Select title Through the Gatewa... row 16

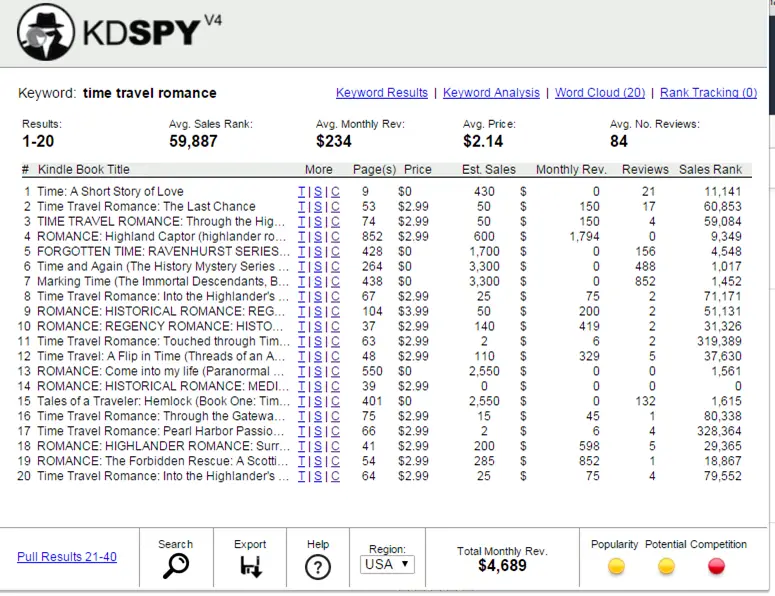[161, 416]
